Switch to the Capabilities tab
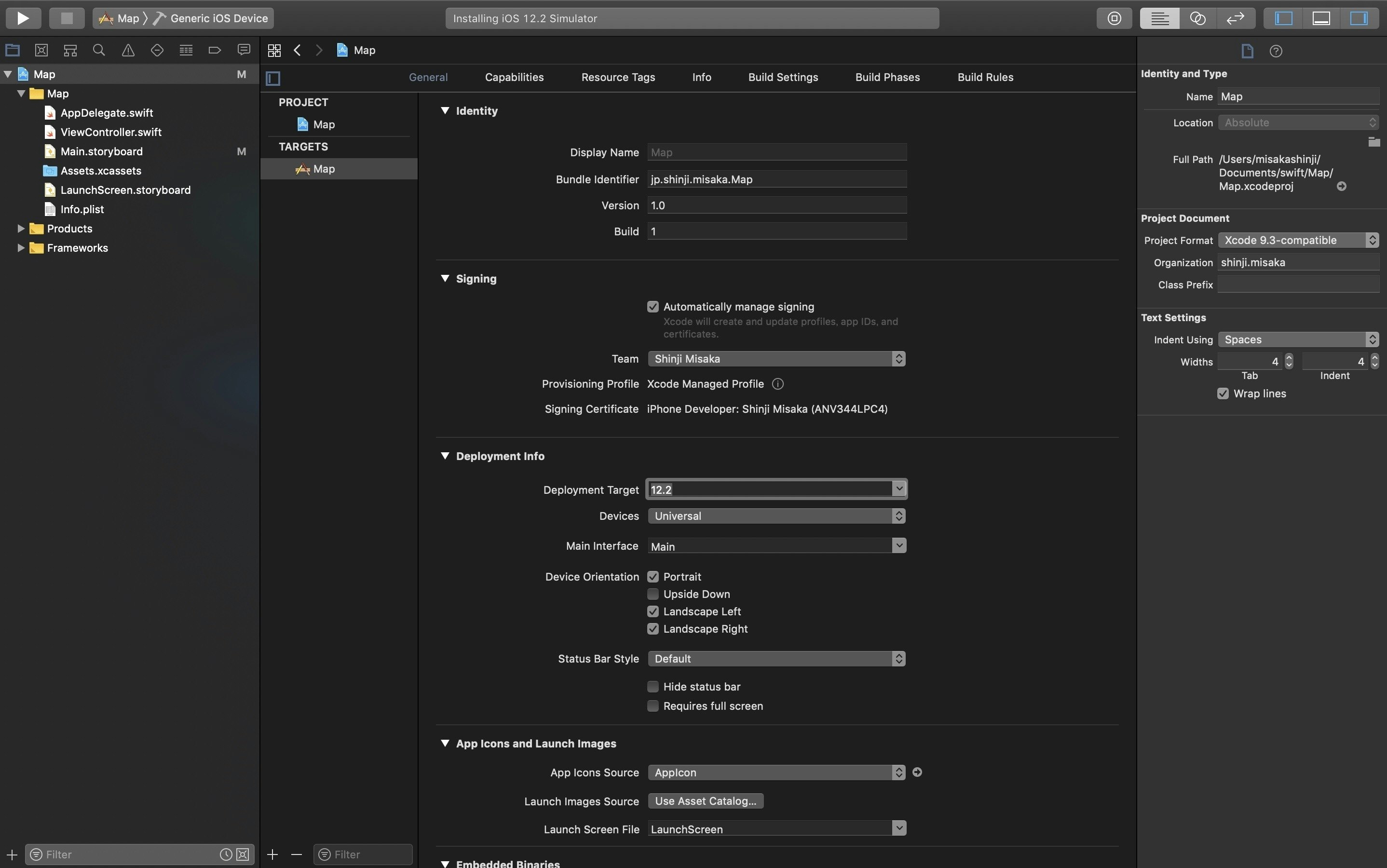The width and height of the screenshot is (1387, 868). click(514, 77)
